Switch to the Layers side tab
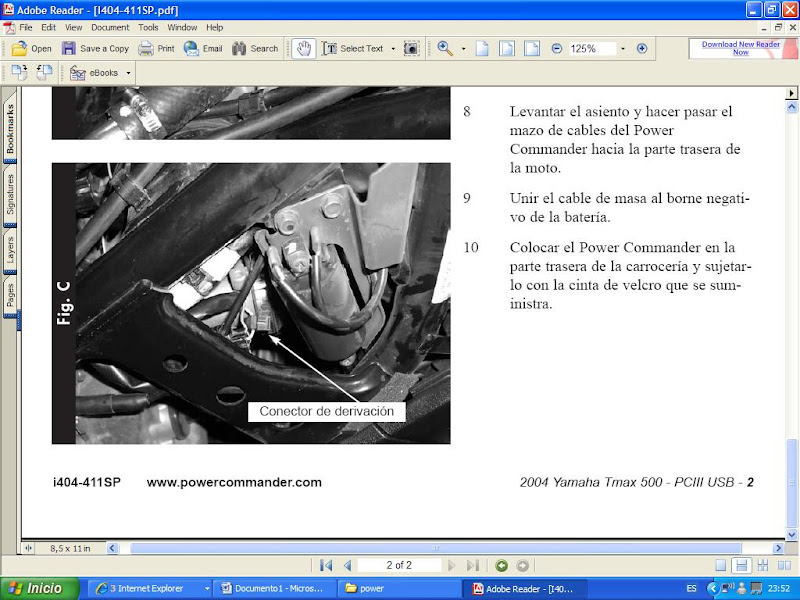This screenshot has height=600, width=800. coord(10,250)
